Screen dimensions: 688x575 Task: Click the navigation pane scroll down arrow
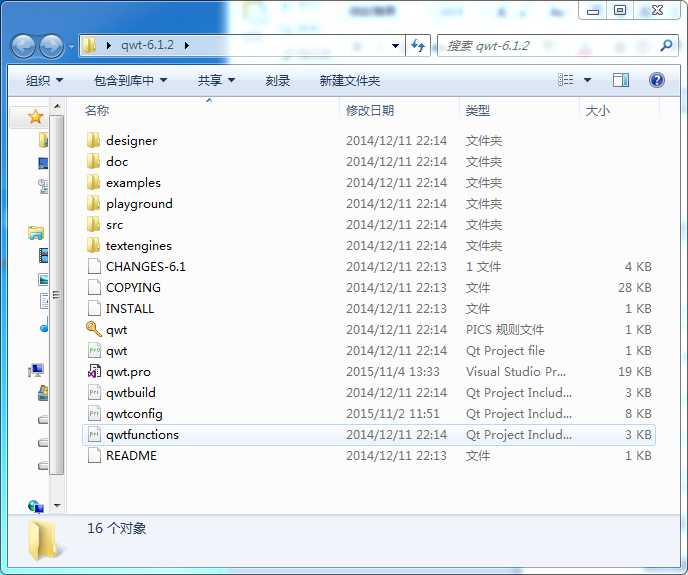point(57,506)
